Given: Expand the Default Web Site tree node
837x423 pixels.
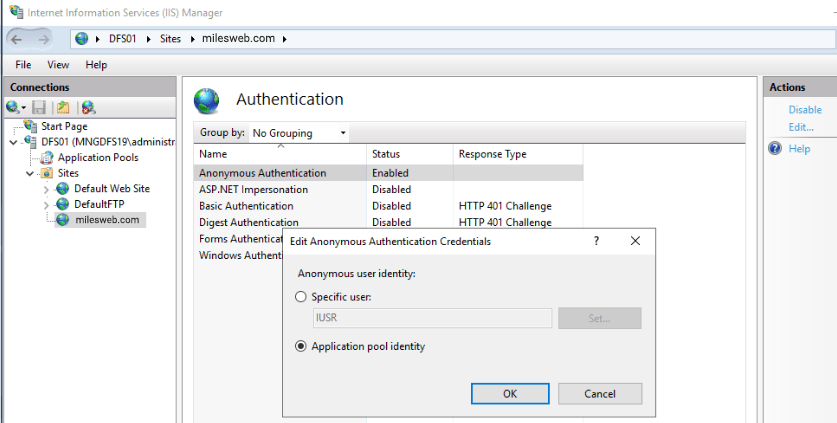Looking at the screenshot, I should click(x=46, y=189).
